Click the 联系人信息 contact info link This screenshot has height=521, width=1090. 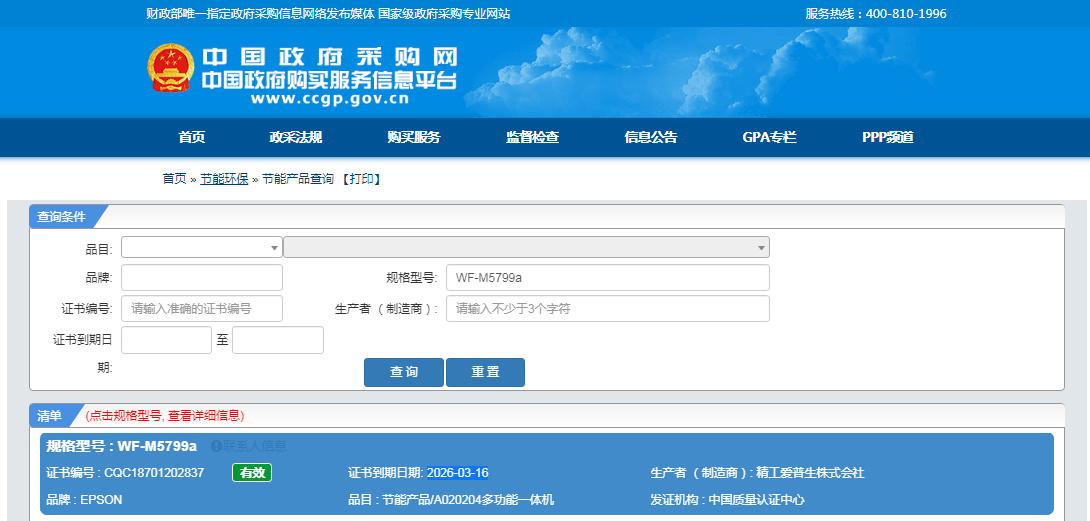pos(254,446)
